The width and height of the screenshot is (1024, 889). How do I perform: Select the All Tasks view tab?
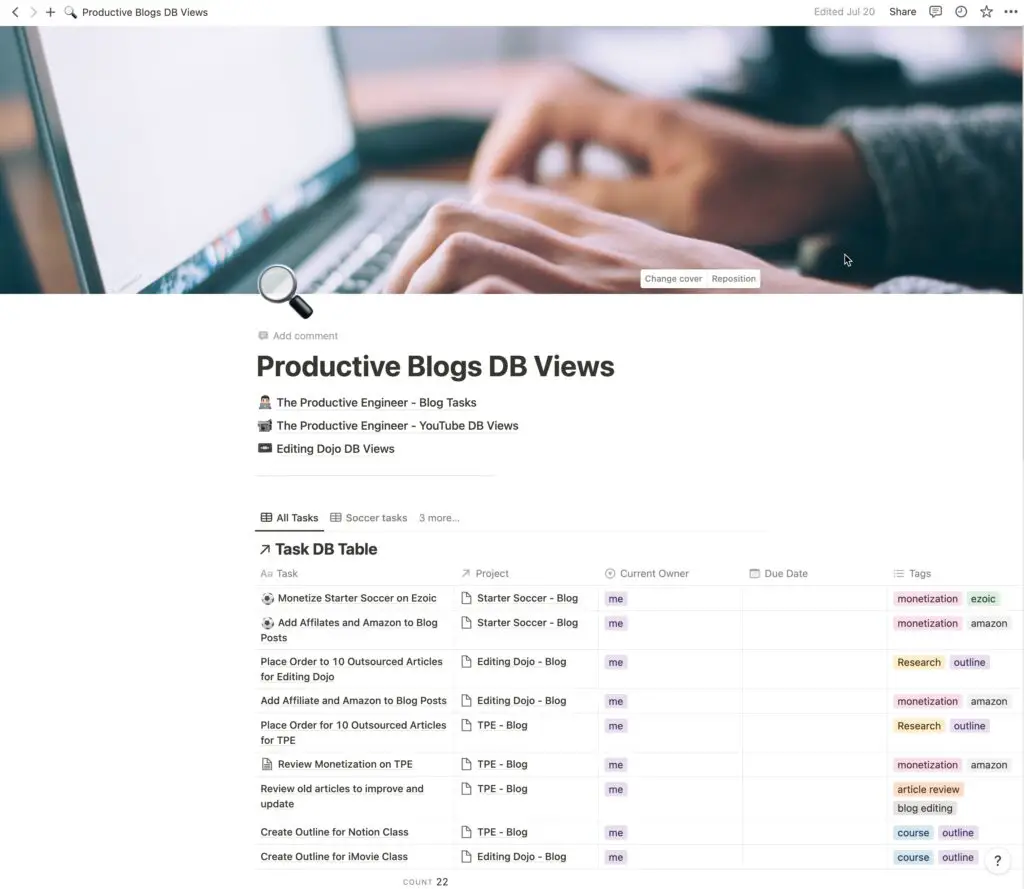coord(289,518)
